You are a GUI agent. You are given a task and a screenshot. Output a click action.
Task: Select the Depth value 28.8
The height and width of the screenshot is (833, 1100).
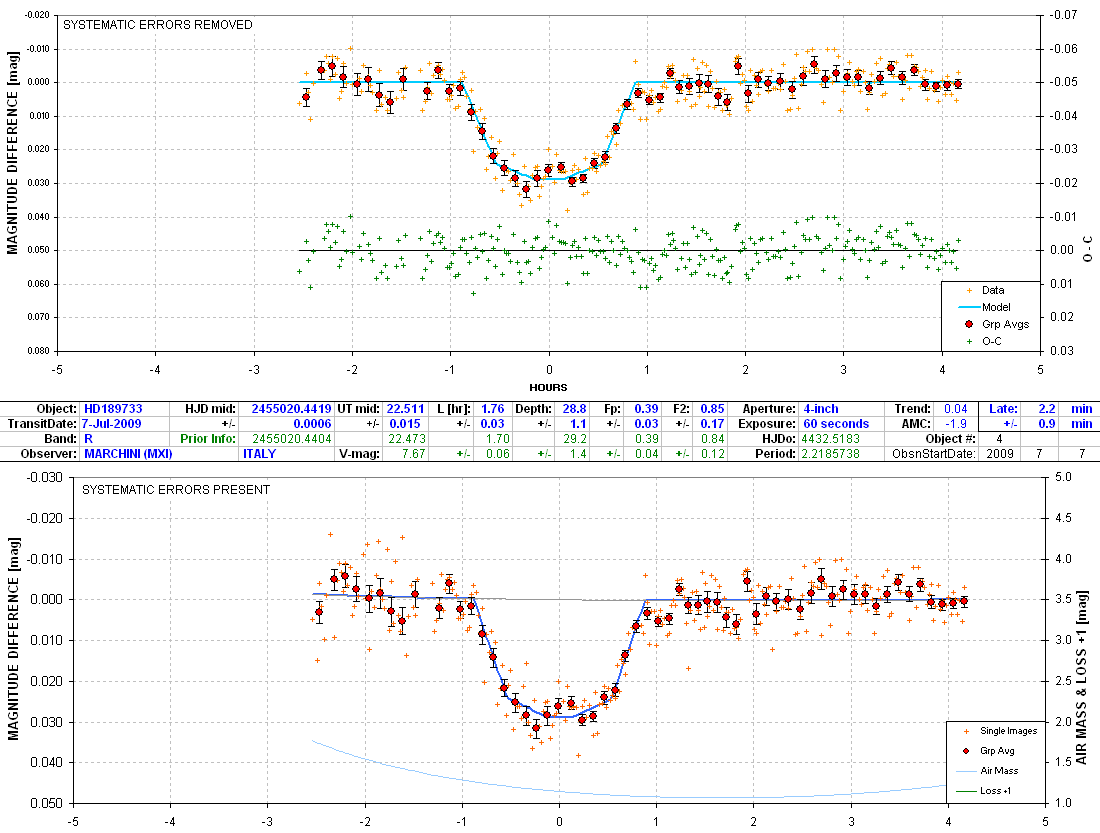click(574, 408)
